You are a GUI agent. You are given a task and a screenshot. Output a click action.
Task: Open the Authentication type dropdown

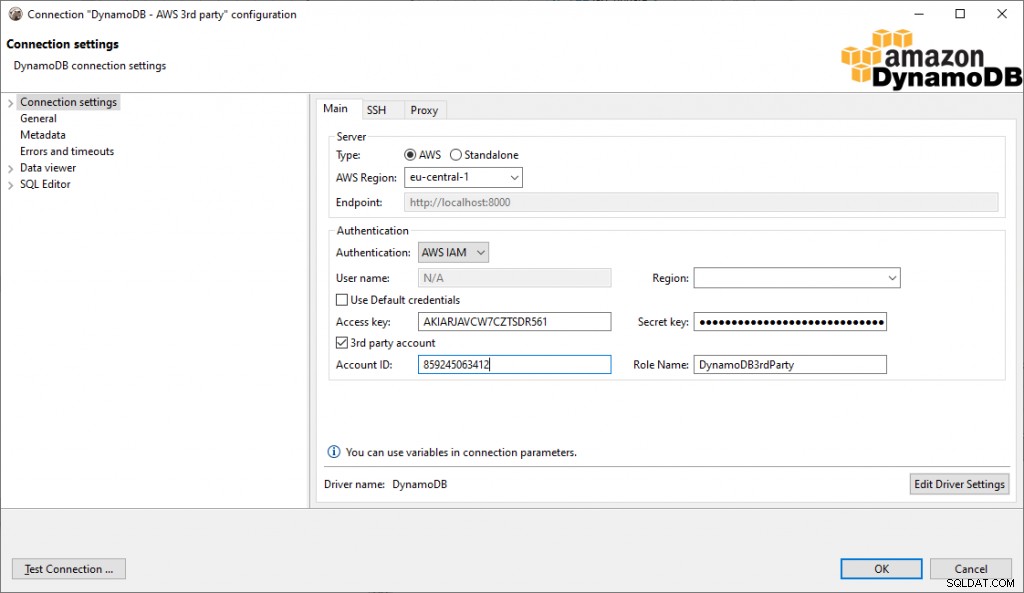pos(453,252)
